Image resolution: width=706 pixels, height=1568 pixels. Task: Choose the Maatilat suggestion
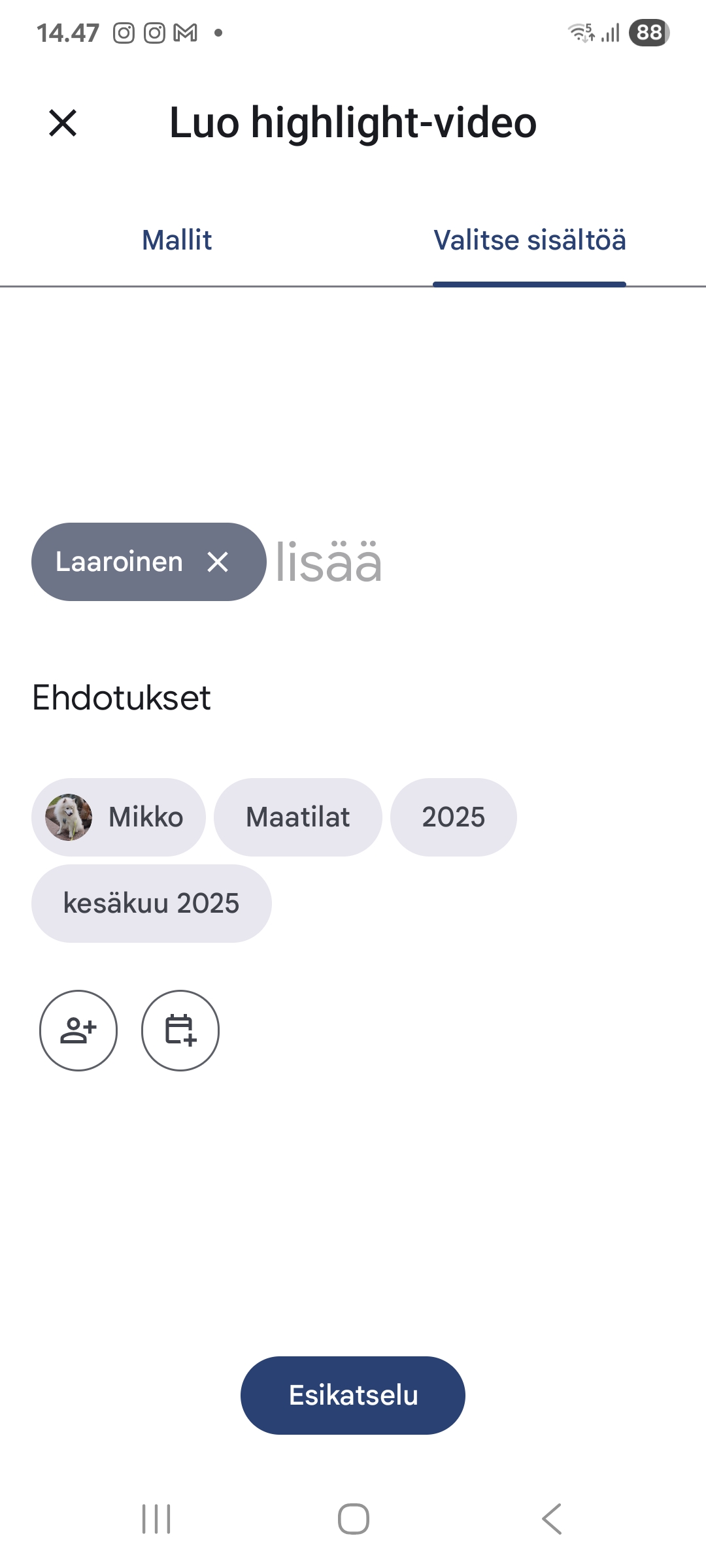(297, 817)
